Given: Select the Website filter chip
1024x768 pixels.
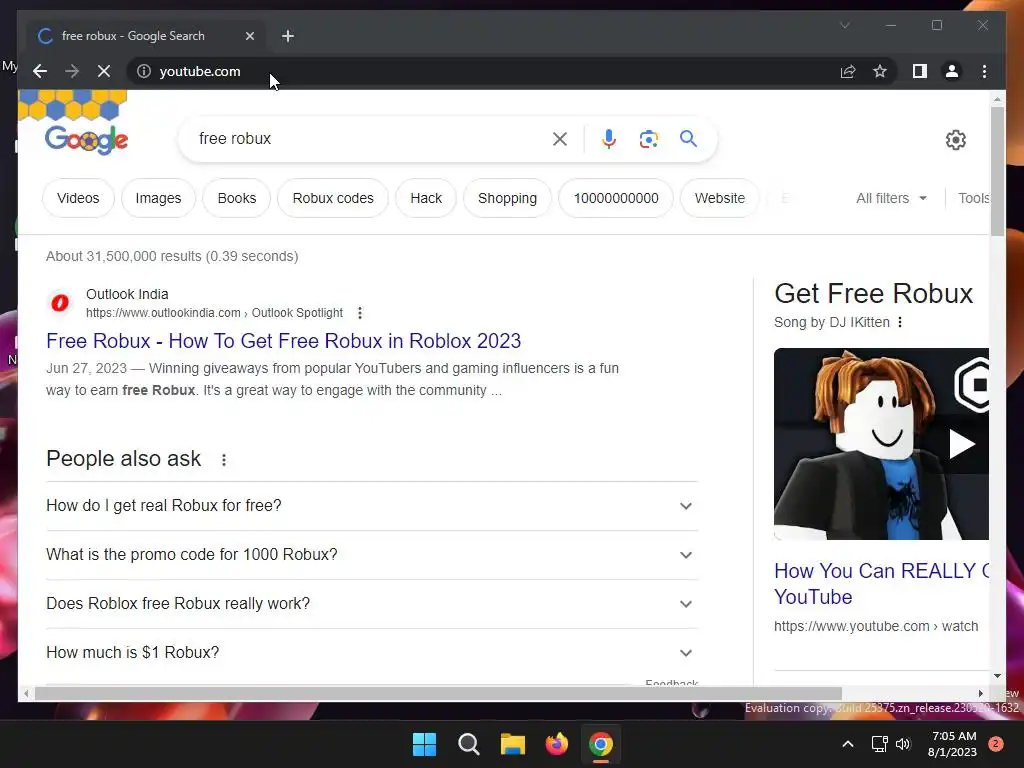Looking at the screenshot, I should [x=720, y=198].
